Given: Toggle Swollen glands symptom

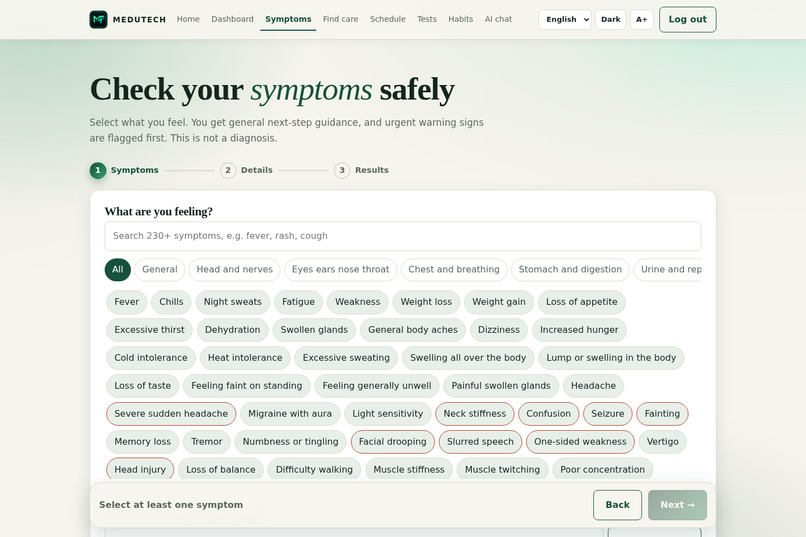Looking at the screenshot, I should tap(314, 330).
